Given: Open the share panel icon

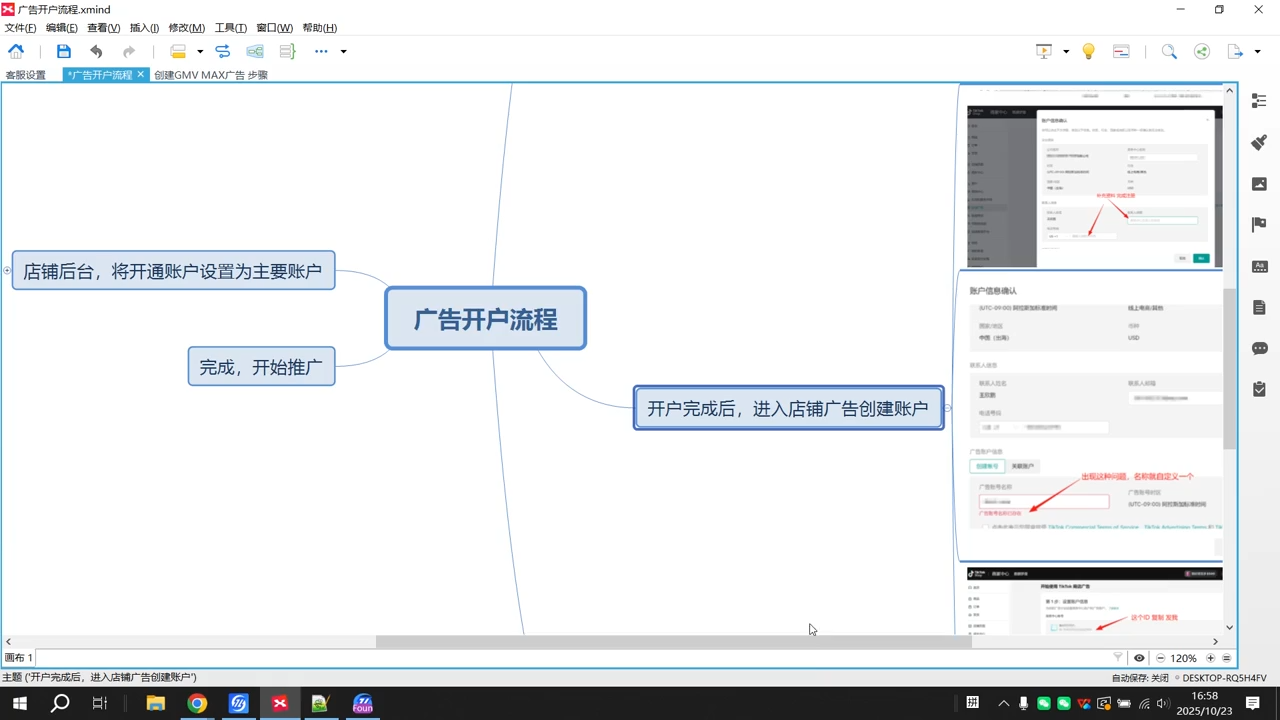Looking at the screenshot, I should [1201, 51].
